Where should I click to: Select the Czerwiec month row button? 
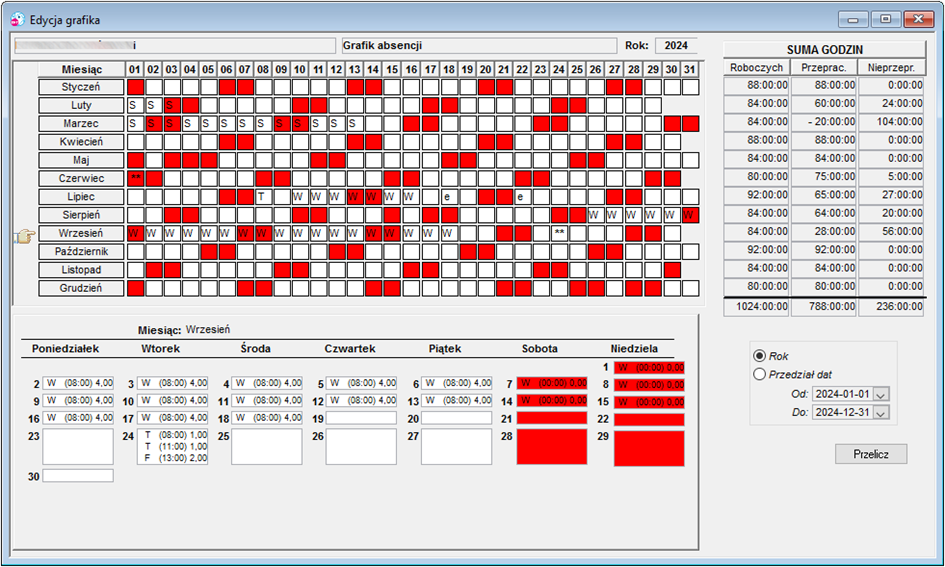click(81, 178)
